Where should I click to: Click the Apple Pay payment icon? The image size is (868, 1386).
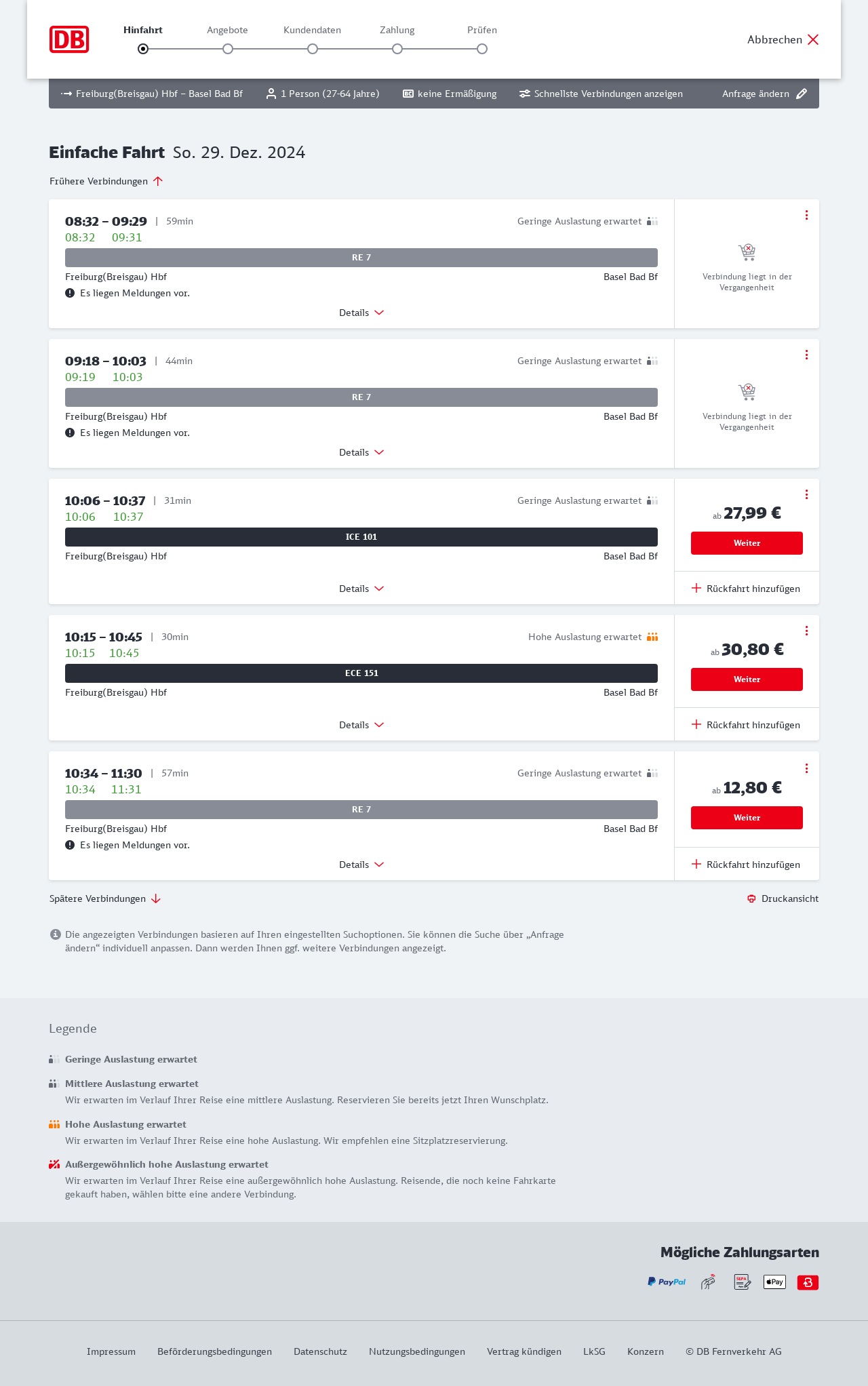[x=774, y=1282]
